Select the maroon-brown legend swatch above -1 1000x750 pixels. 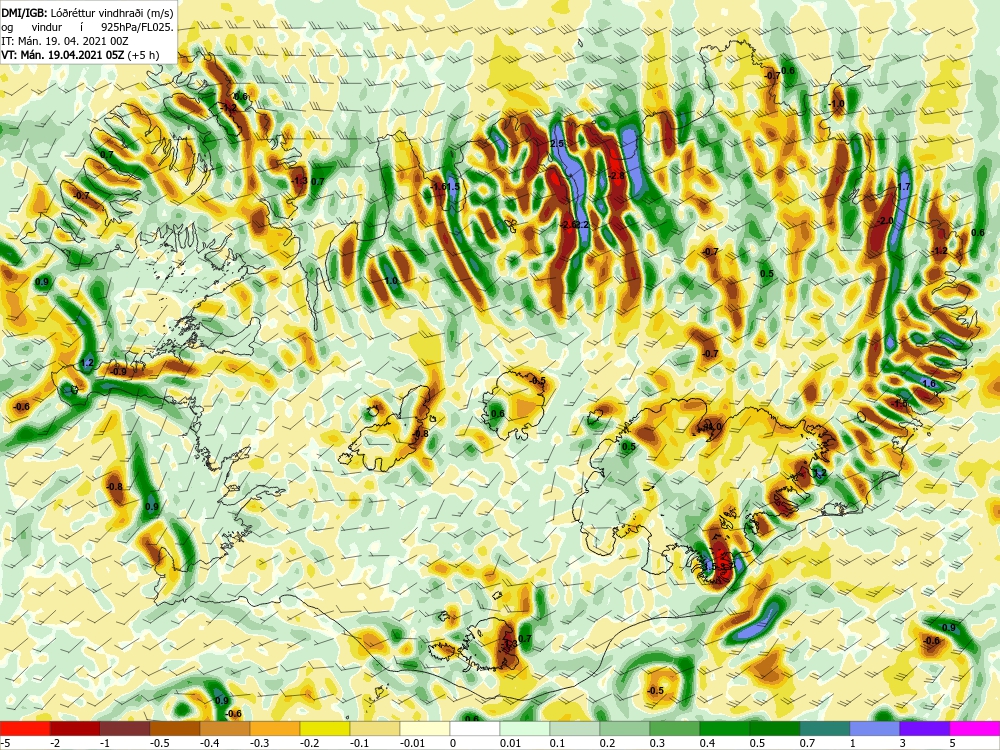click(125, 728)
